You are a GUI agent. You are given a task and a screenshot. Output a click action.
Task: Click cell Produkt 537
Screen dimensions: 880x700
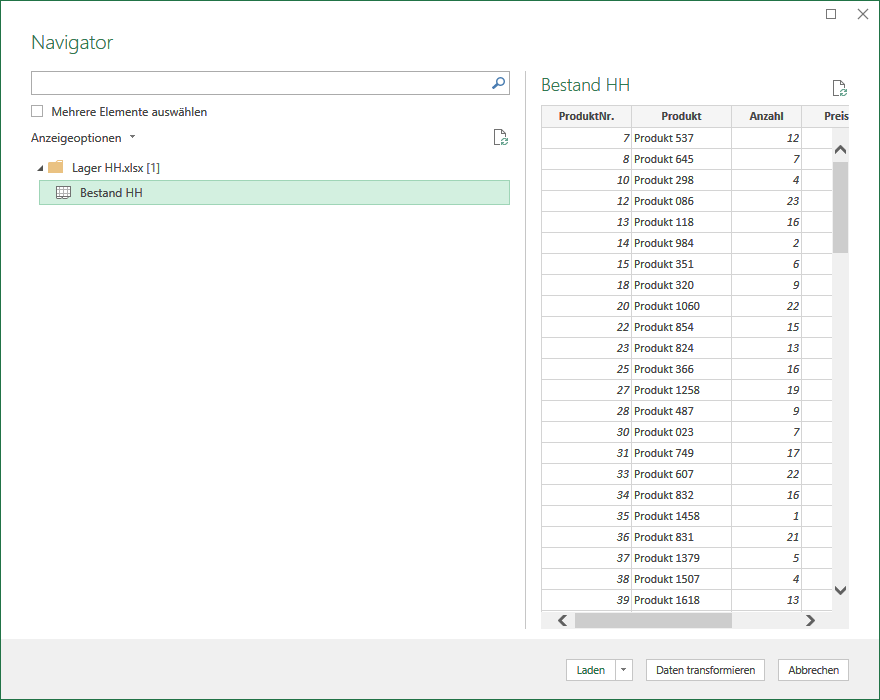[681, 138]
